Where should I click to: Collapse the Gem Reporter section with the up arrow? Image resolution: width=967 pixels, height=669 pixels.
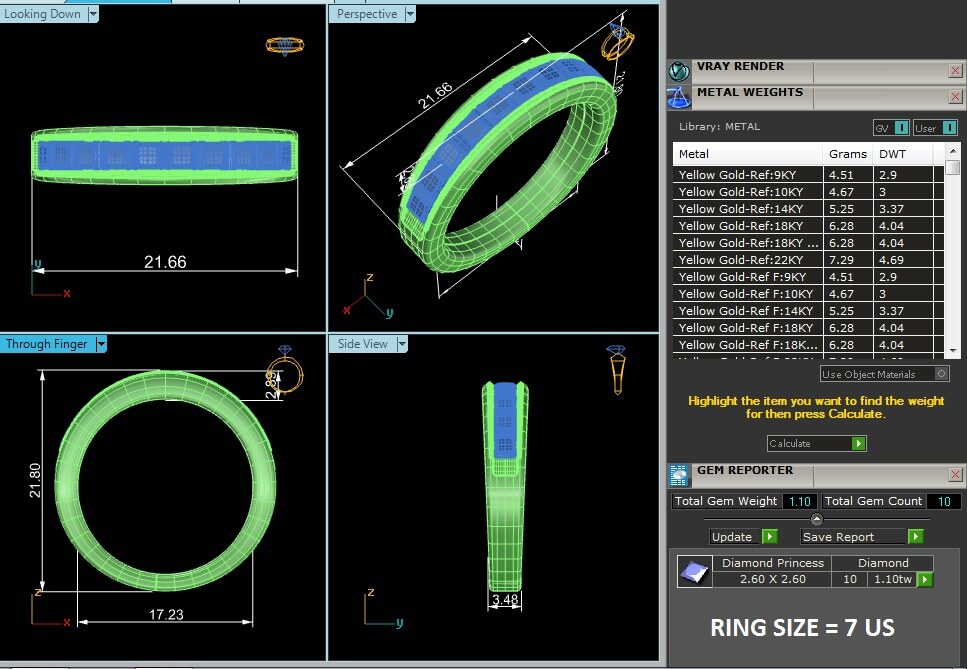coord(817,519)
